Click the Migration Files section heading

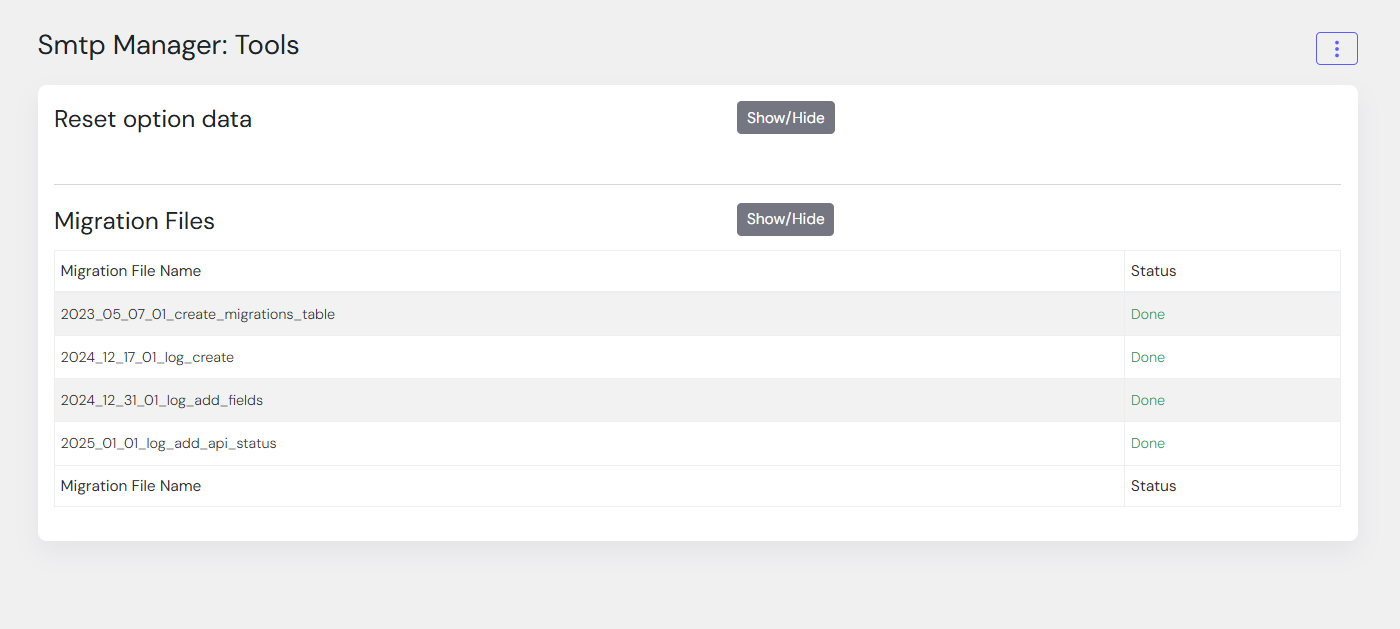[134, 221]
